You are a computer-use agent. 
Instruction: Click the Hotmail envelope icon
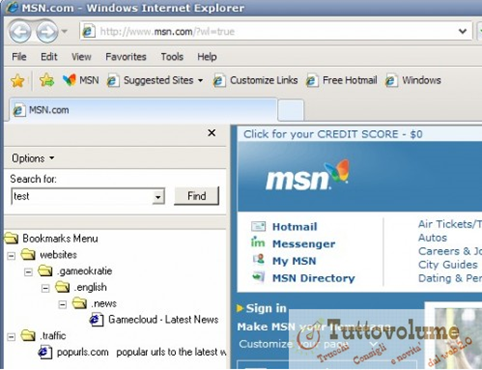tap(258, 226)
